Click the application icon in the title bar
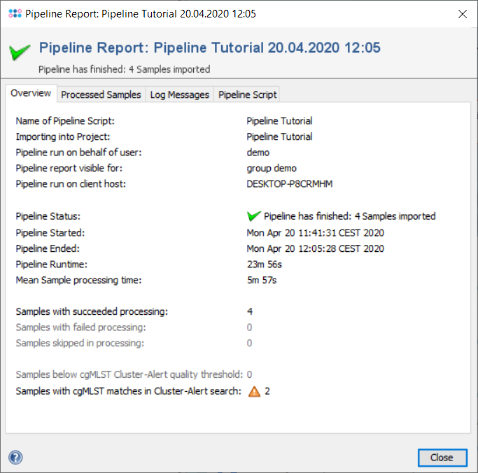Screen dimensions: 478x473 [15, 14]
